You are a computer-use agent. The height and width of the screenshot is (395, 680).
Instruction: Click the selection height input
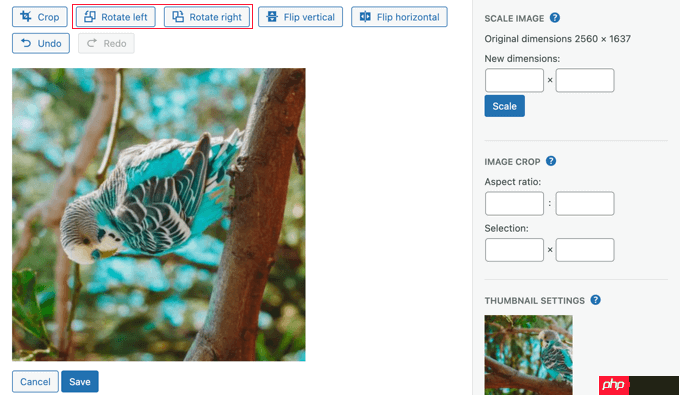[585, 250]
